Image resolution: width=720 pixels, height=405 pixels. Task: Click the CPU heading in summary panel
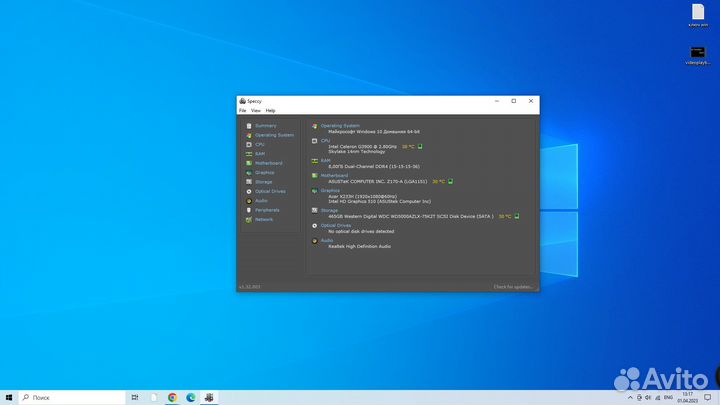tap(326, 141)
